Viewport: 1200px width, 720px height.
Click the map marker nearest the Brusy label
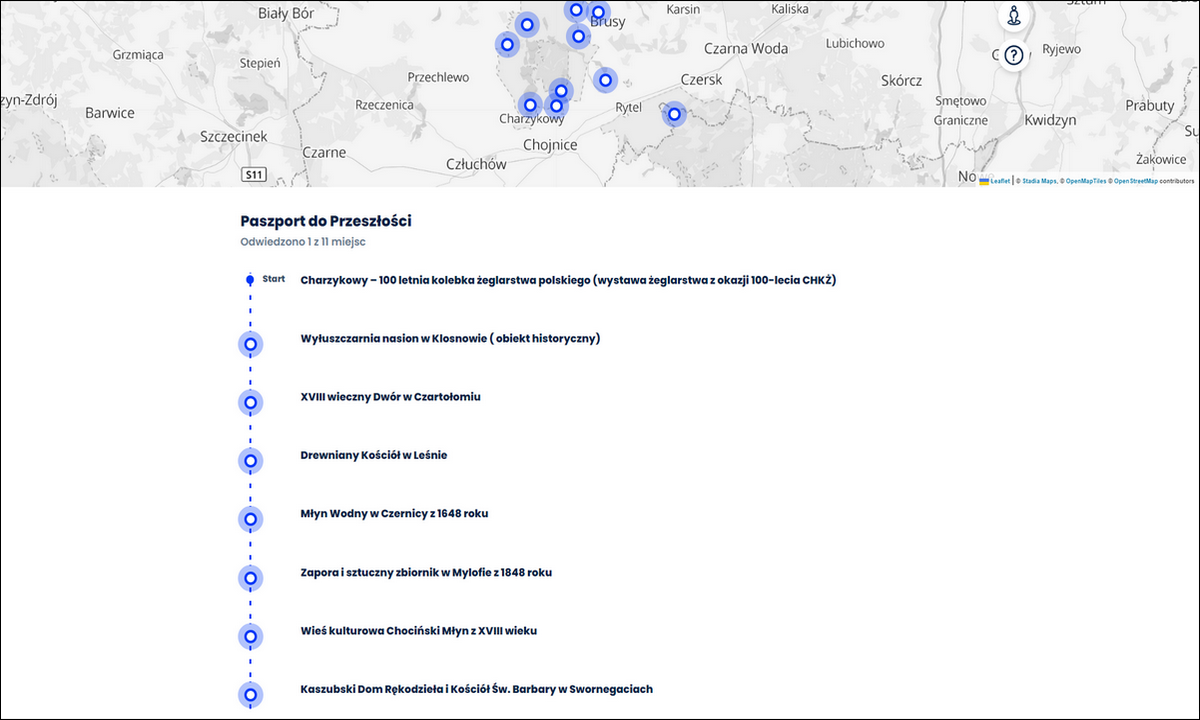(x=598, y=13)
